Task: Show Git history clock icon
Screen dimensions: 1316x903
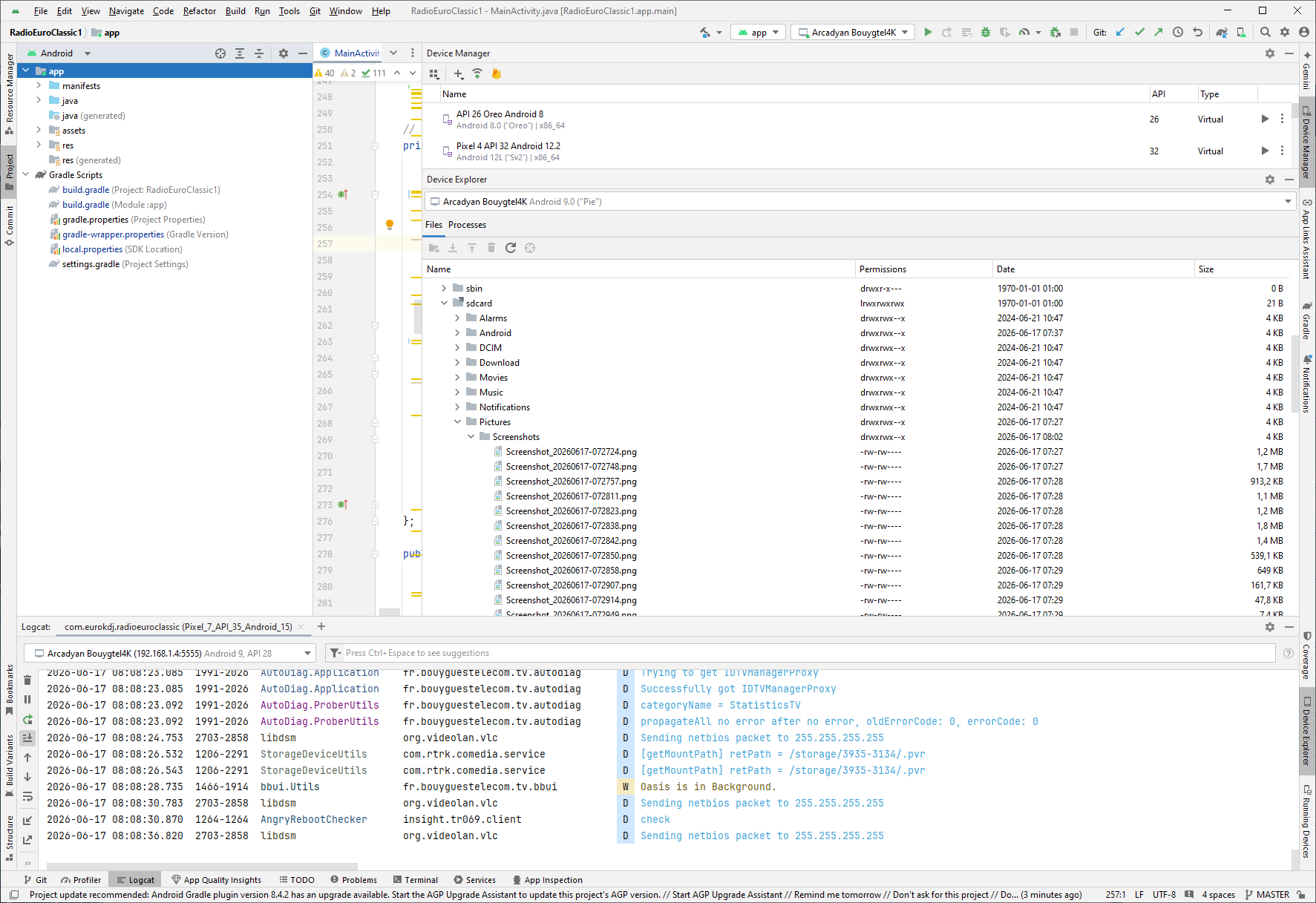Action: pyautogui.click(x=1178, y=33)
